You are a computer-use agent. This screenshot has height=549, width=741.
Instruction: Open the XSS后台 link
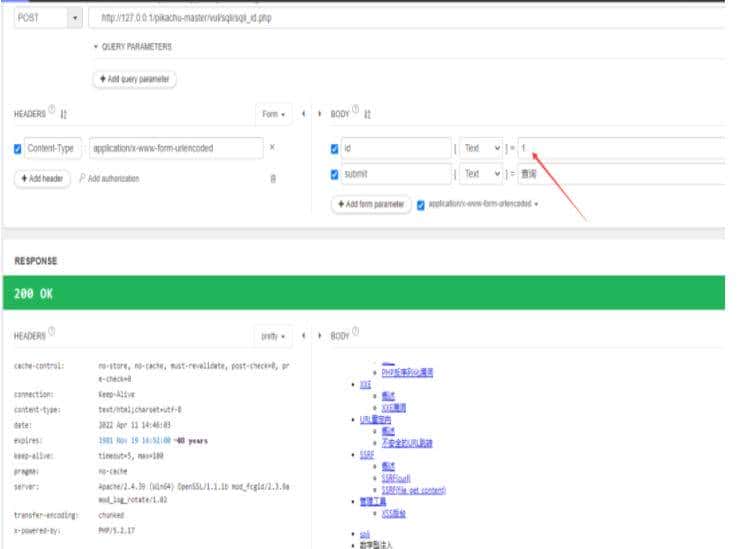[x=394, y=514]
